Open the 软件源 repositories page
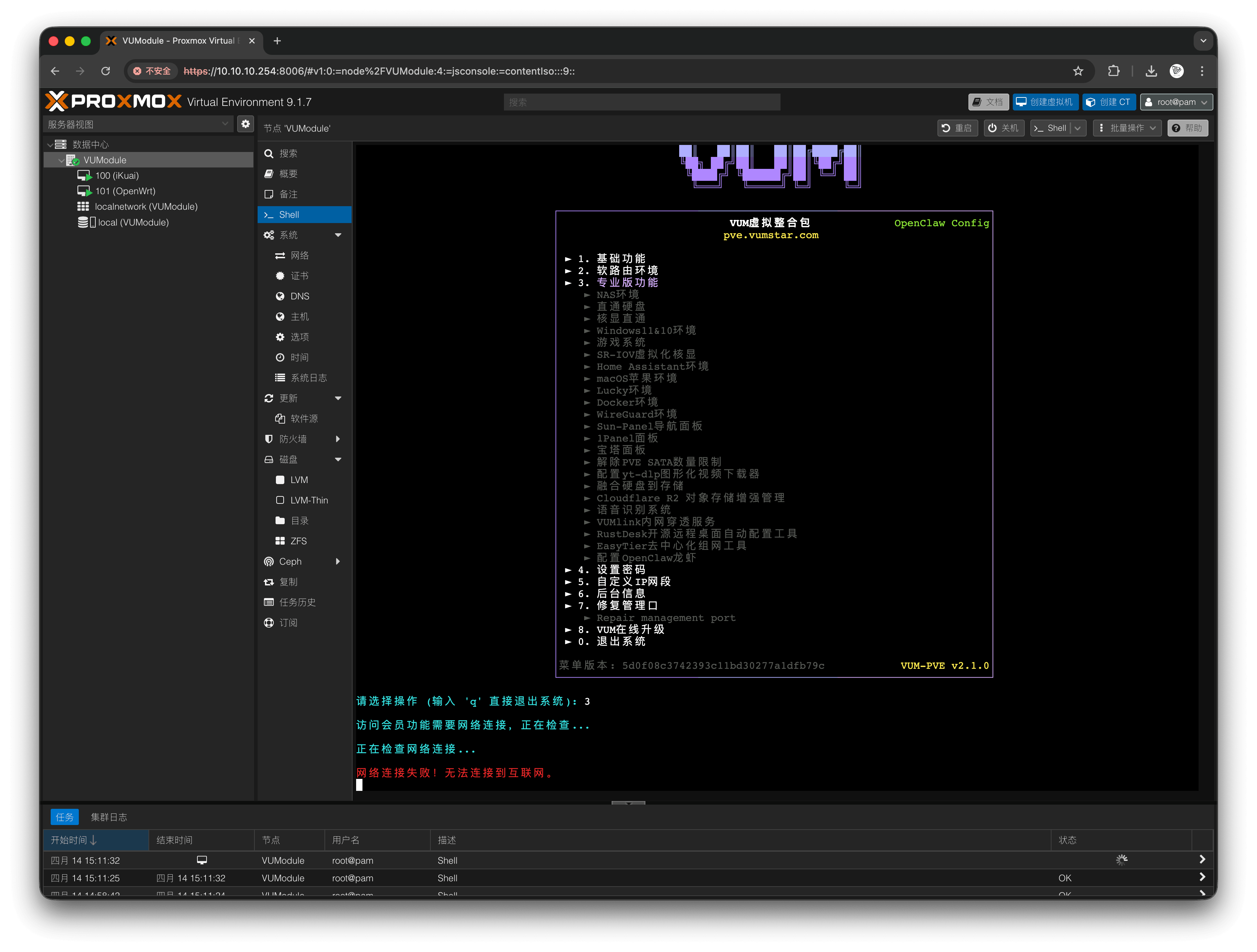This screenshot has width=1257, height=952. click(304, 419)
